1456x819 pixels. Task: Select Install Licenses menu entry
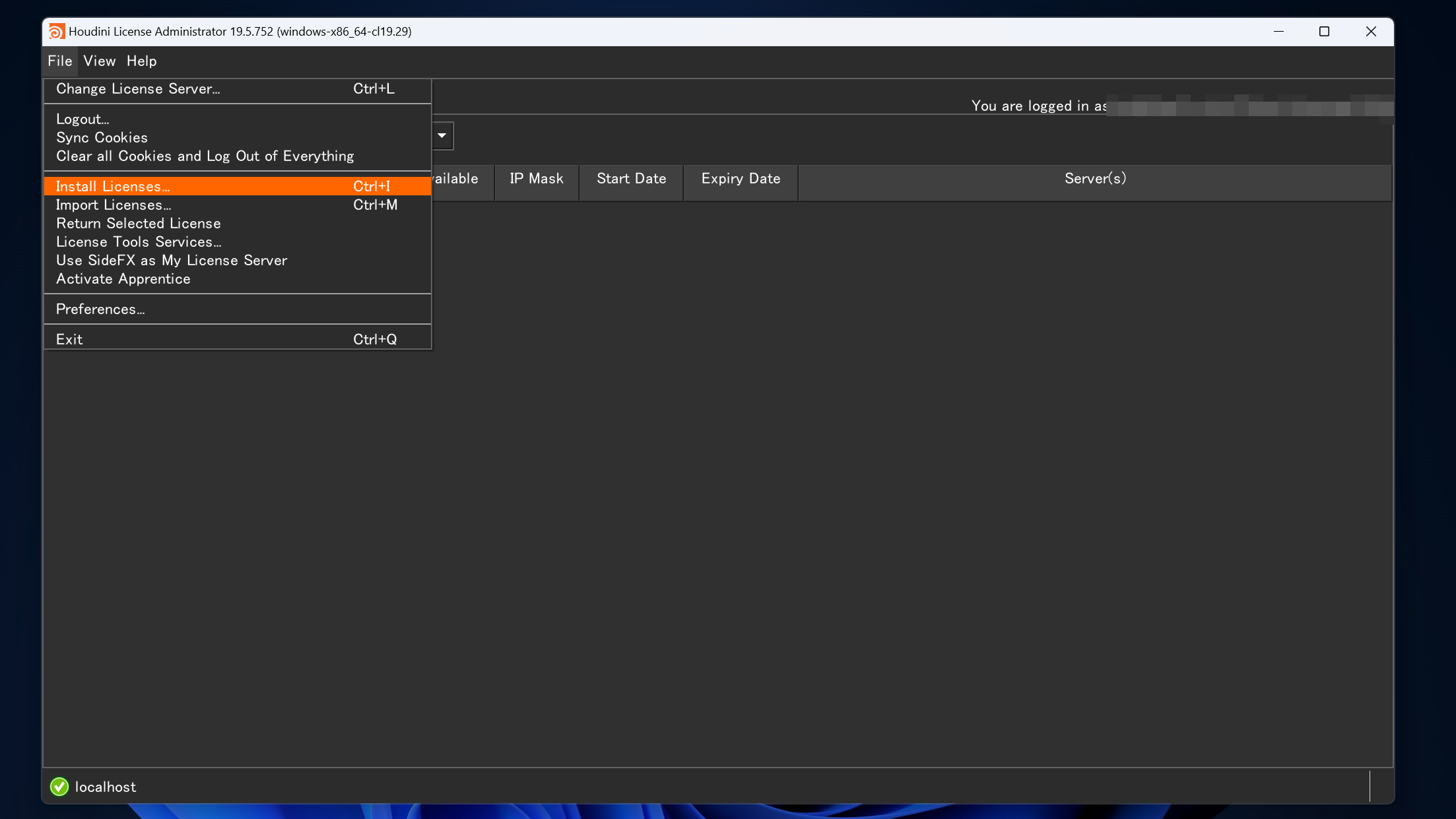(x=238, y=186)
